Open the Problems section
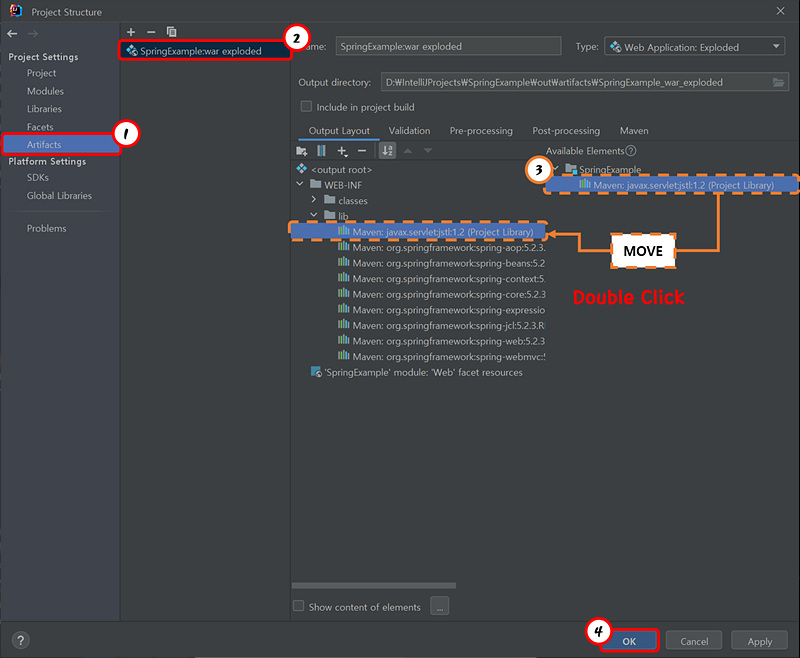 tap(46, 229)
